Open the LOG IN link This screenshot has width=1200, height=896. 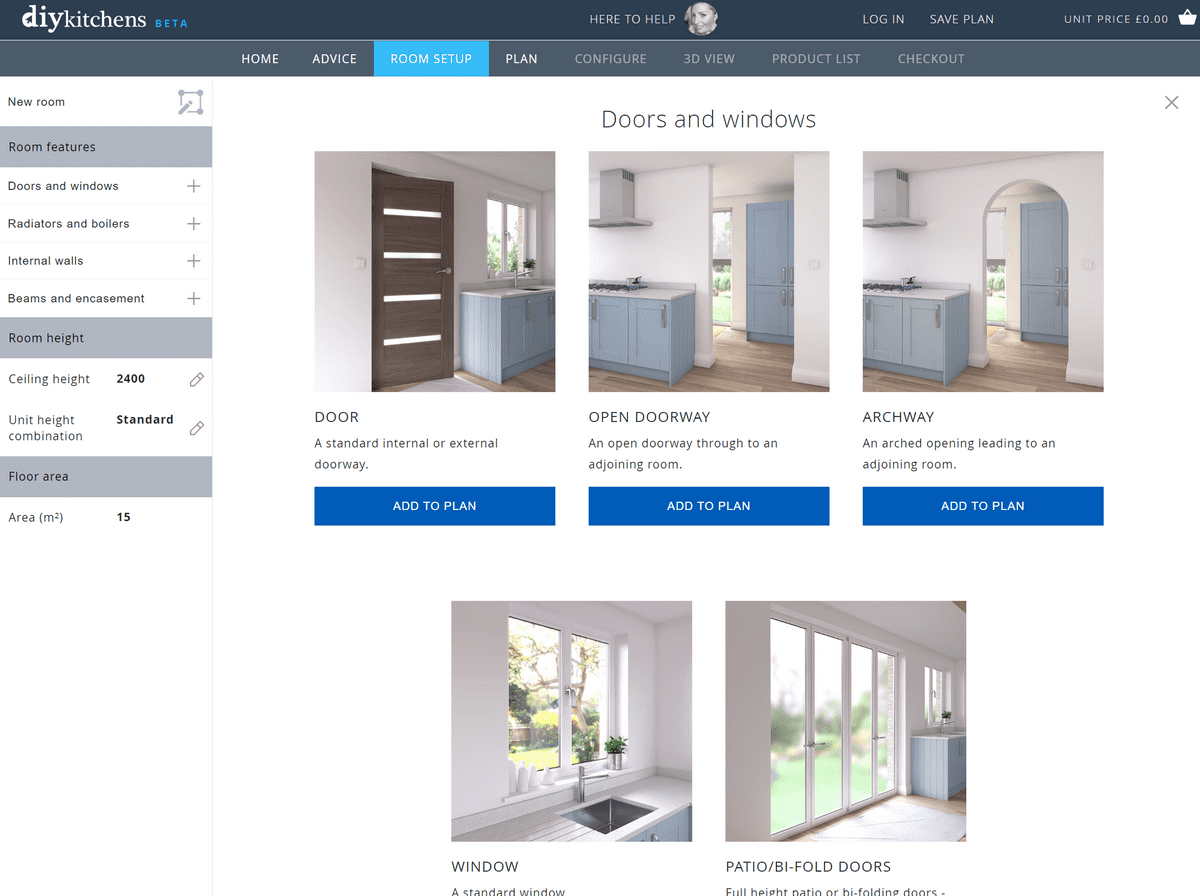[x=883, y=18]
